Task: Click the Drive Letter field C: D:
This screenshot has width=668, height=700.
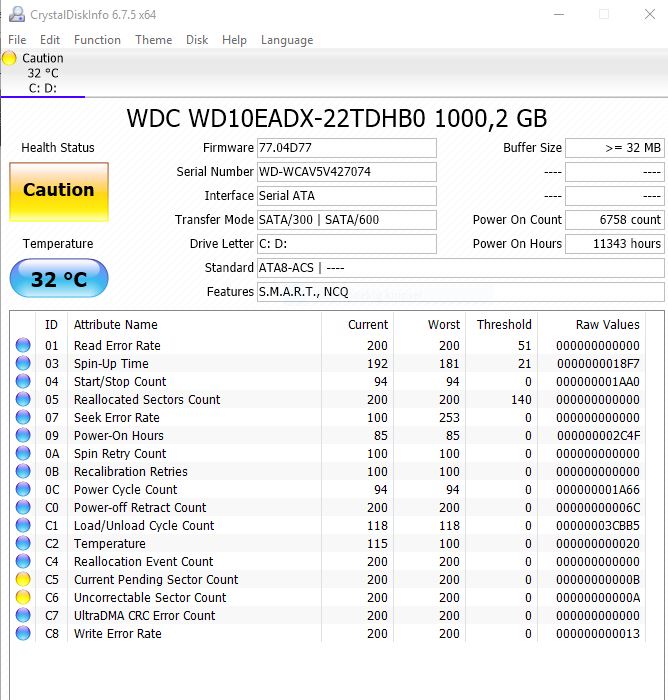Action: coord(347,244)
